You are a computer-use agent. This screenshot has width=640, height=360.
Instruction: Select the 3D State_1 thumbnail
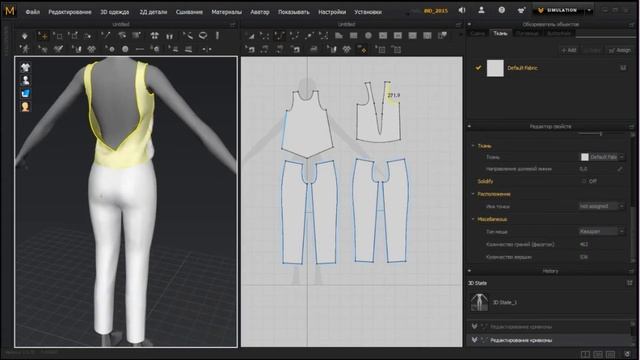(x=479, y=302)
